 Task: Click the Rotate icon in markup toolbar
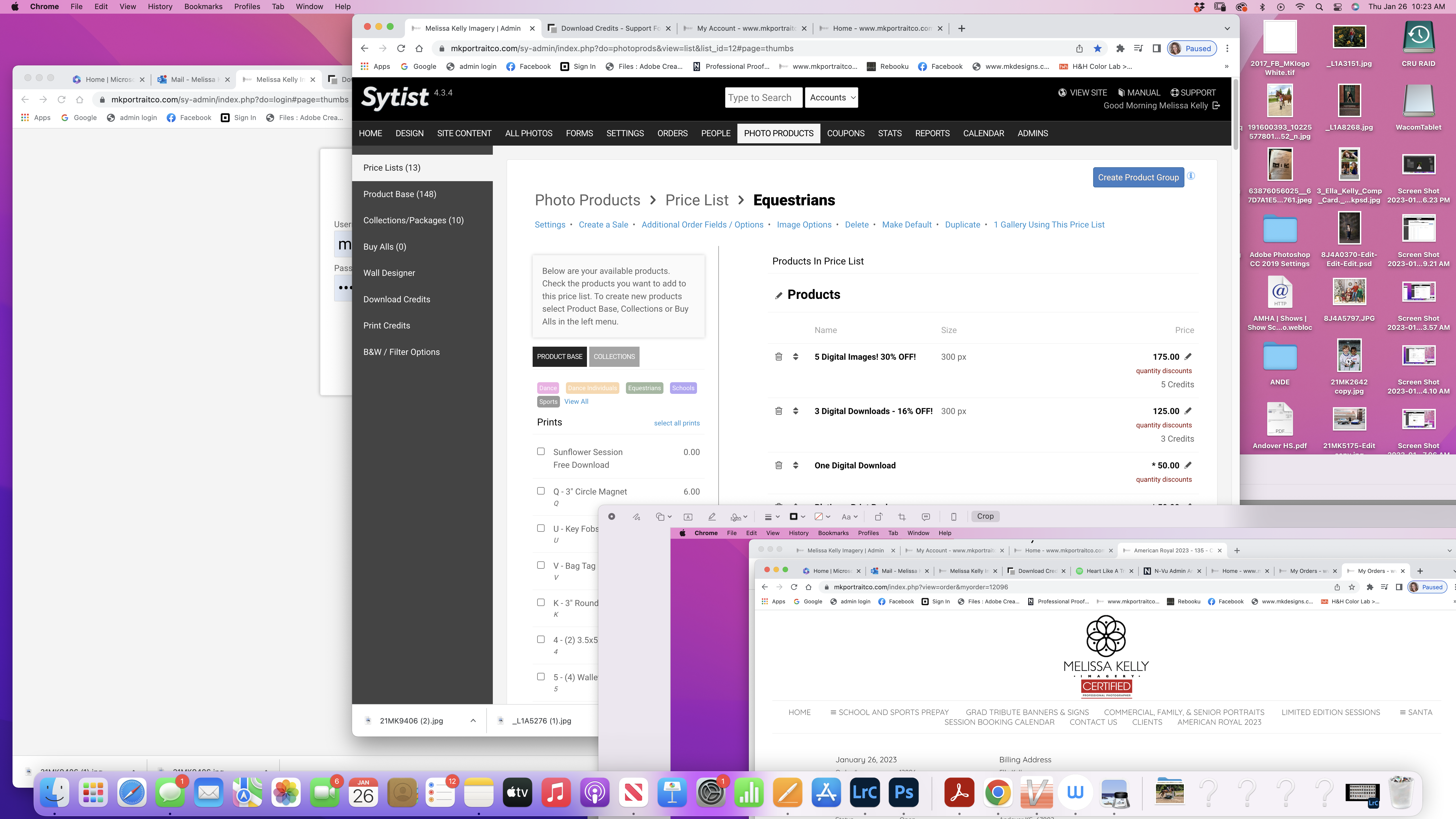point(878,517)
